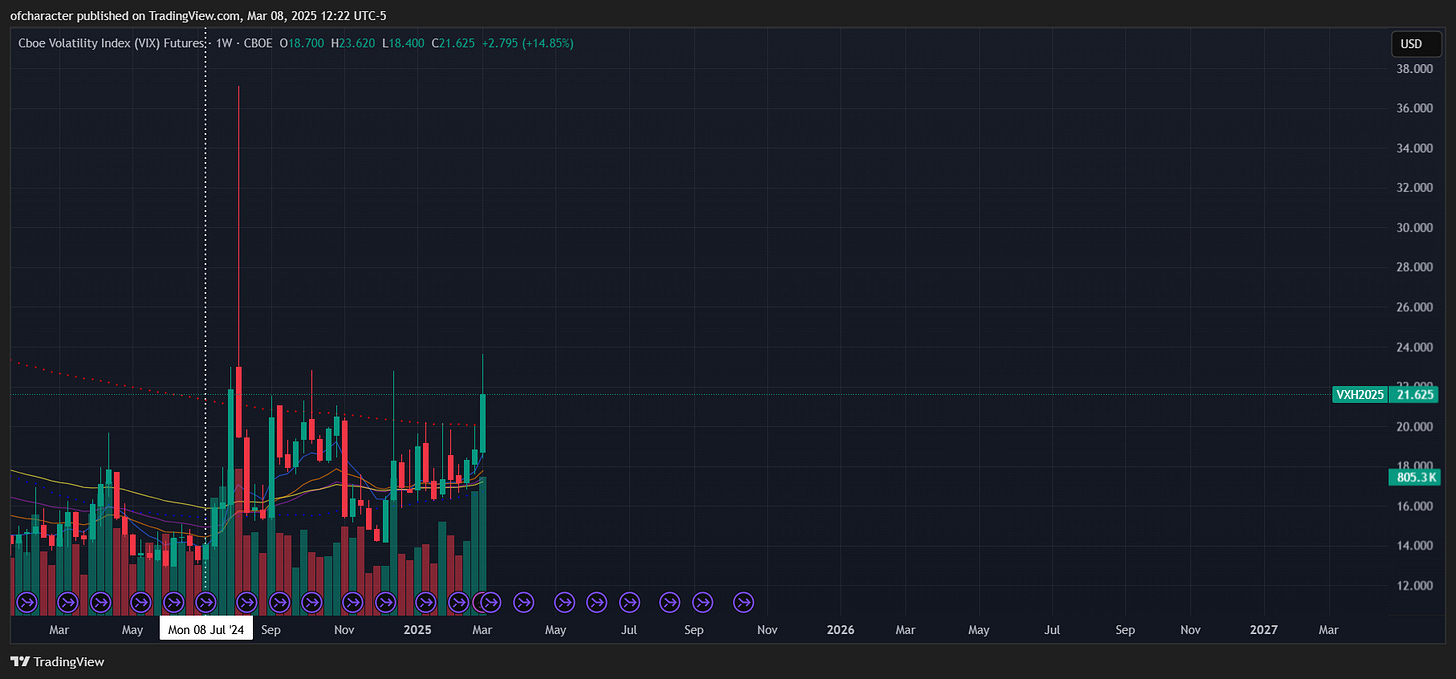This screenshot has height=679, width=1456.
Task: Click the close value C21.625
Action: coord(453,43)
